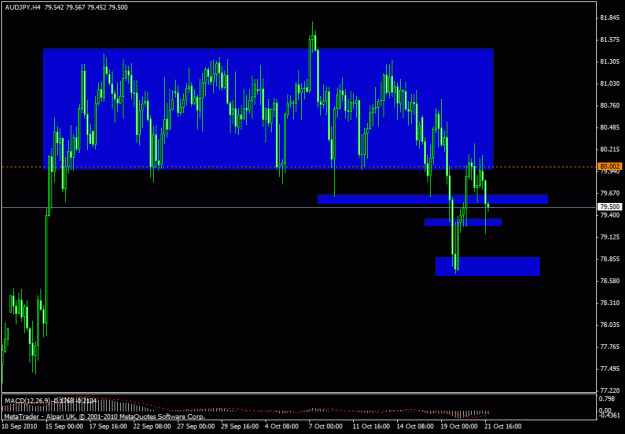Click the 21 Oct 16:00 time label
This screenshot has height=434, width=625.
point(503,426)
